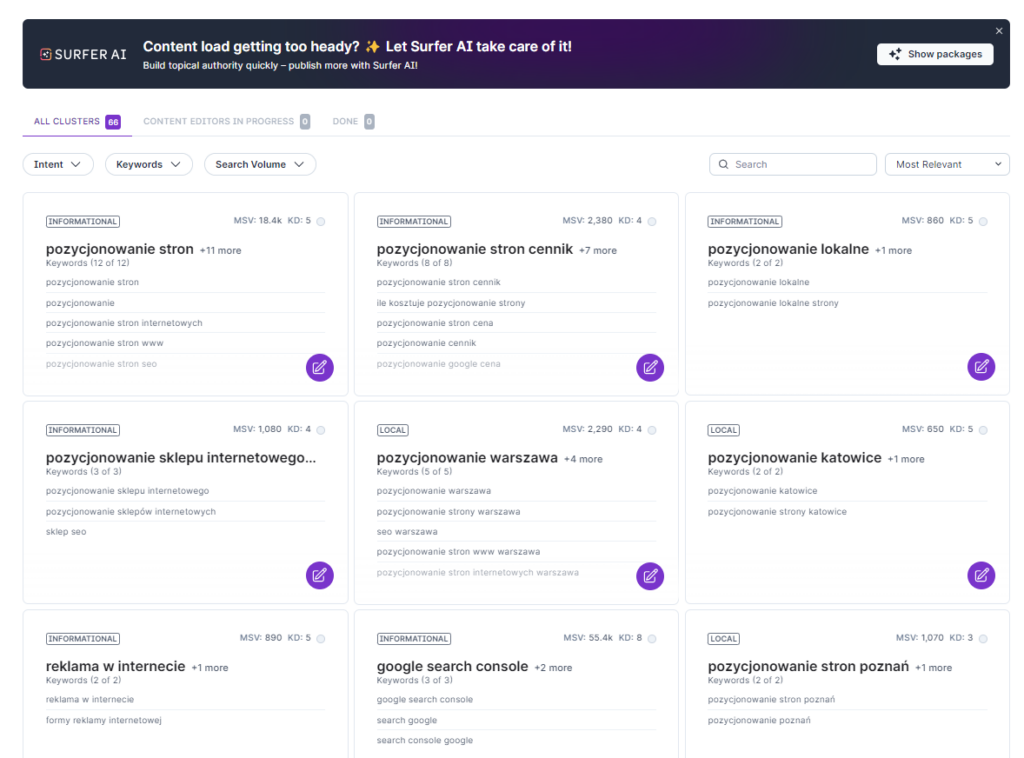Expand the Keywords filter dropdown

tap(148, 164)
